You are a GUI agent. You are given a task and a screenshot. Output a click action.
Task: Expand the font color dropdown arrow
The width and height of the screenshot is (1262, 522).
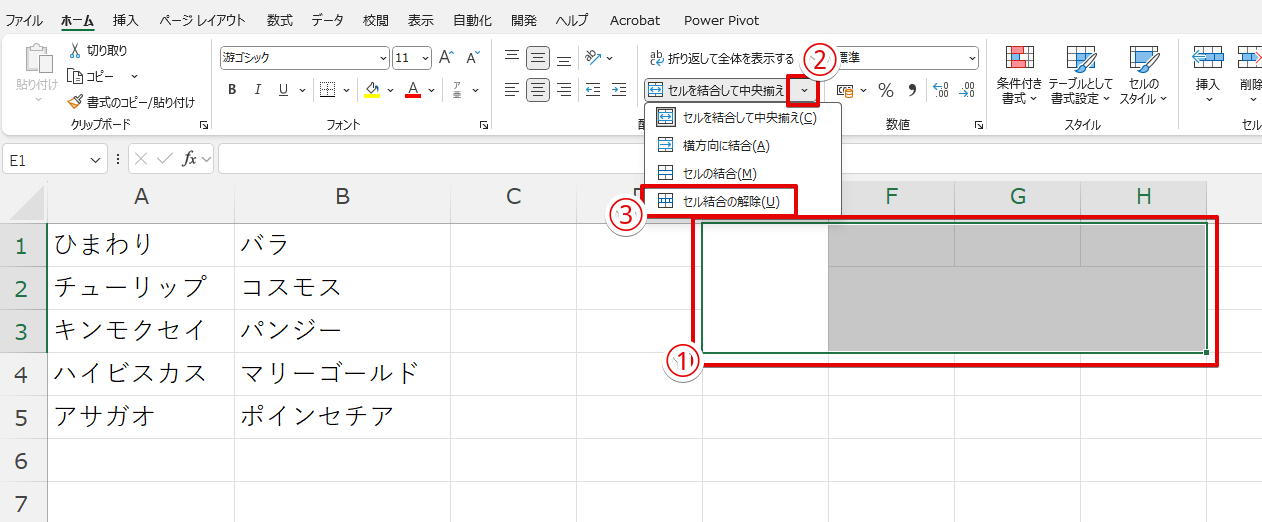[x=432, y=90]
